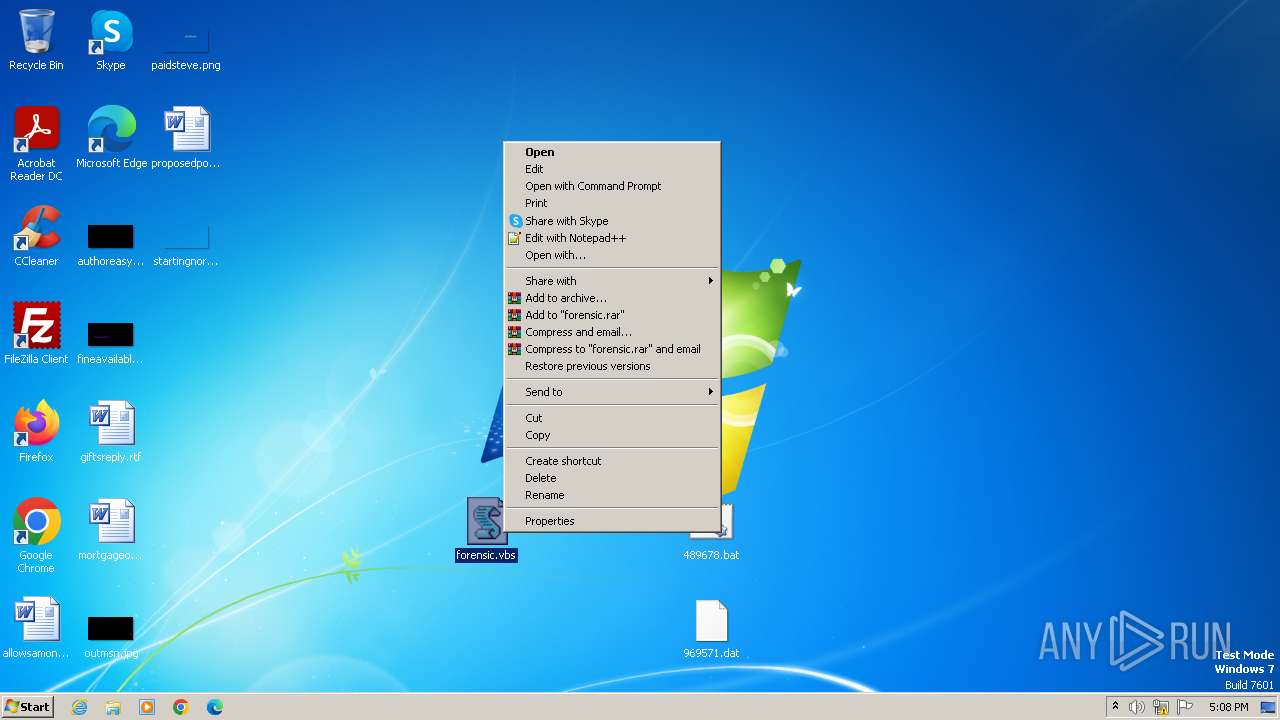The image size is (1280, 720).
Task: Choose Add to "forensic.rar"
Action: (611, 315)
